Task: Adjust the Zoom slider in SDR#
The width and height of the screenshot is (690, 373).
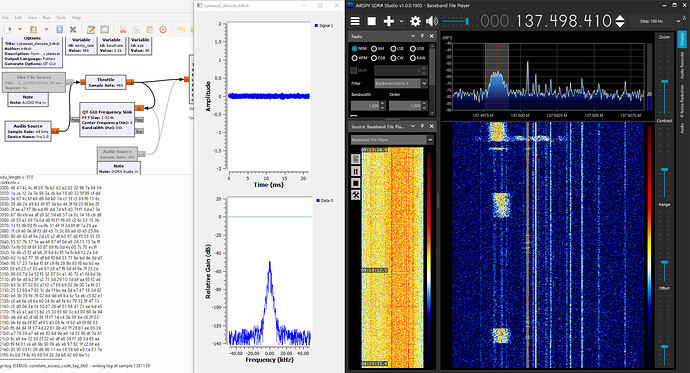Action: tap(664, 82)
